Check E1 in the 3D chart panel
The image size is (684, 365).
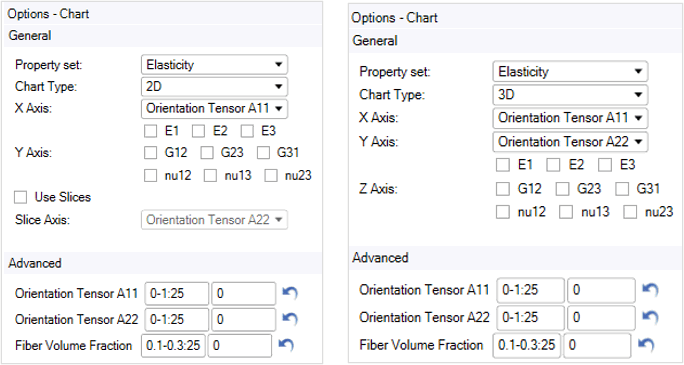503,165
